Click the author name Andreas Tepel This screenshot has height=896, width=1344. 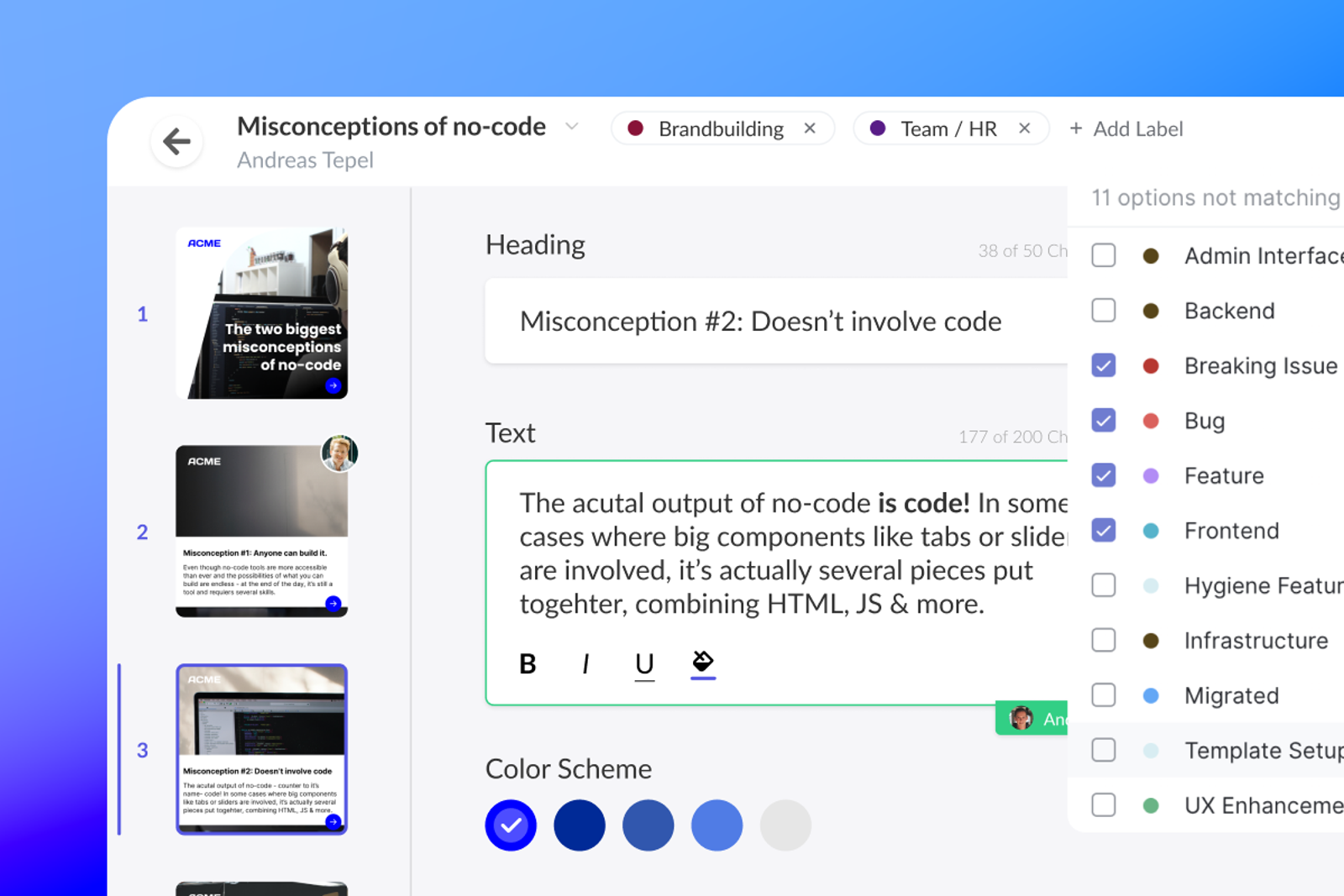(x=305, y=160)
